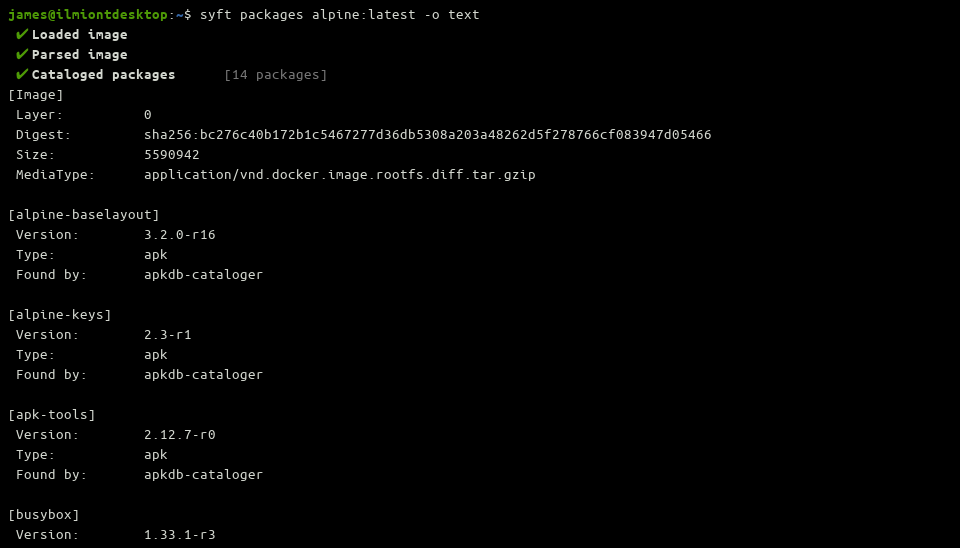Select the [alpine-baselayout] package header

coord(84,215)
